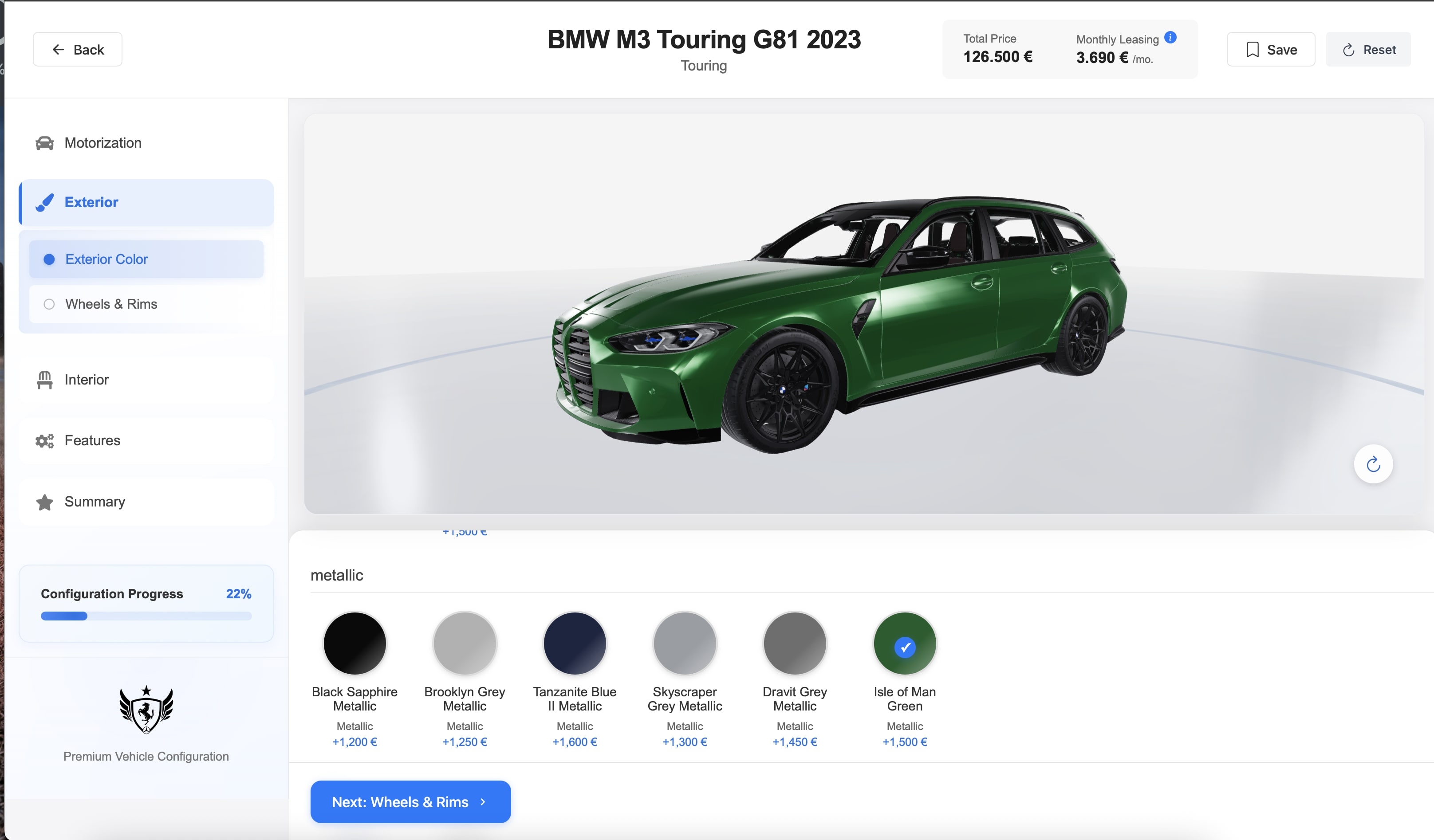Open Interior section via seat icon

click(44, 379)
